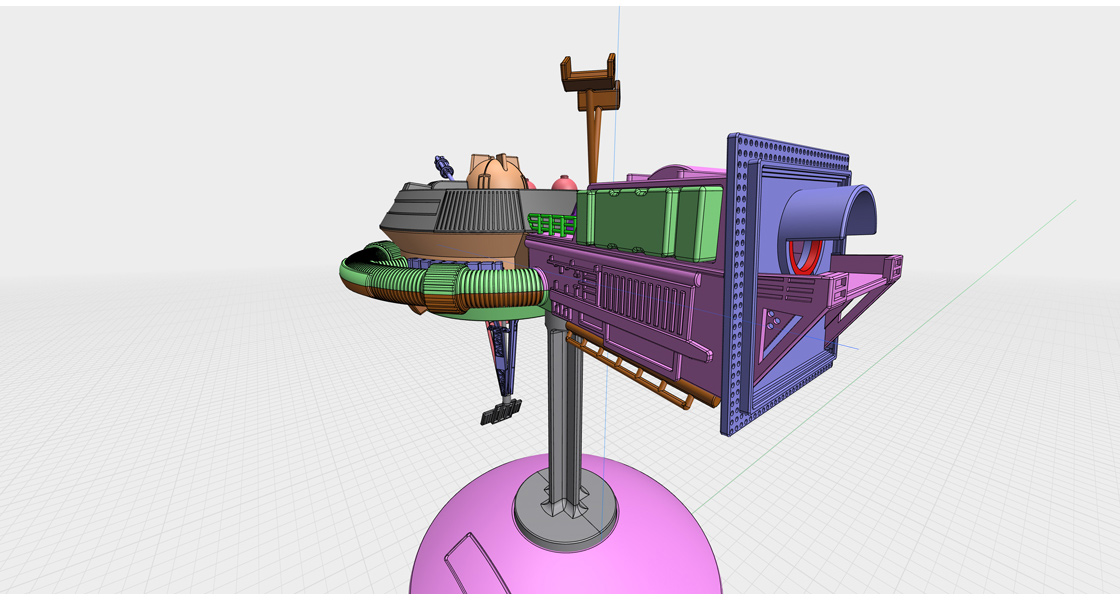The image size is (1120, 600).
Task: Select the orange Y-shaped antenna fork on top
Action: click(590, 80)
